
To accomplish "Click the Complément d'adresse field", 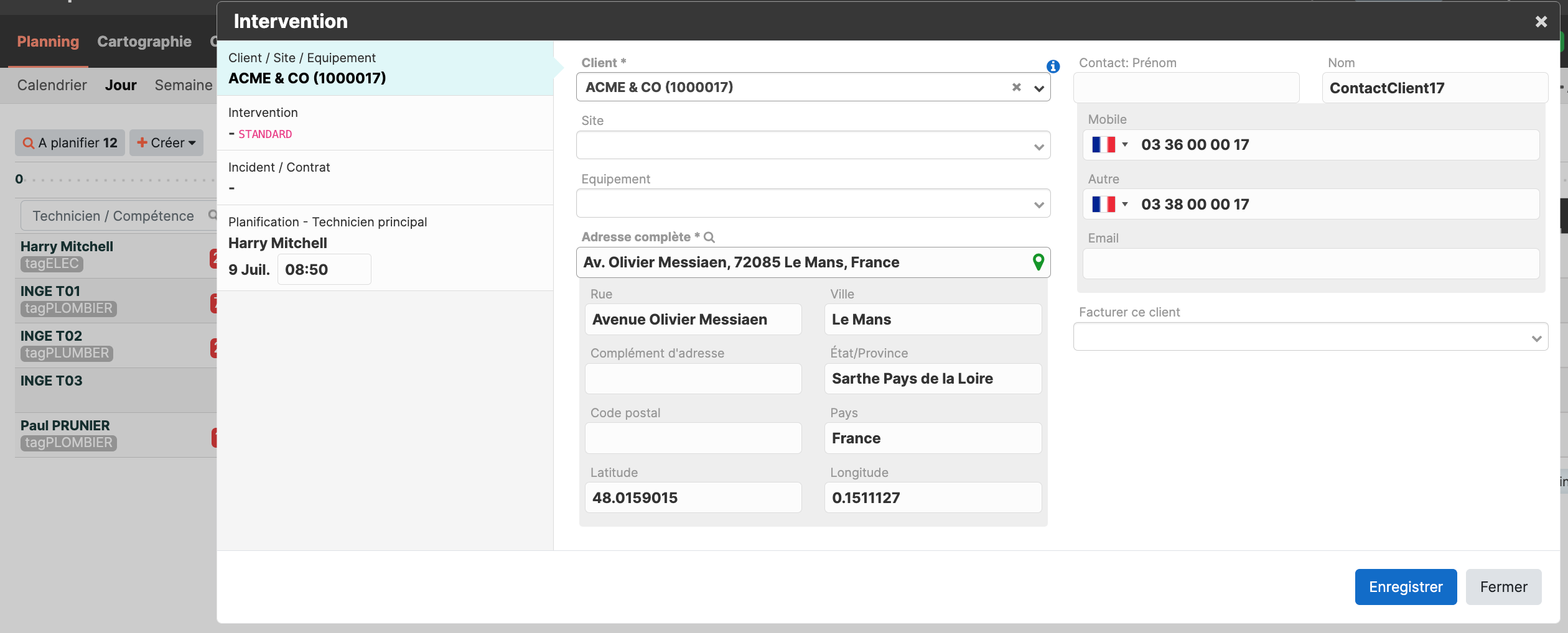I will (693, 379).
